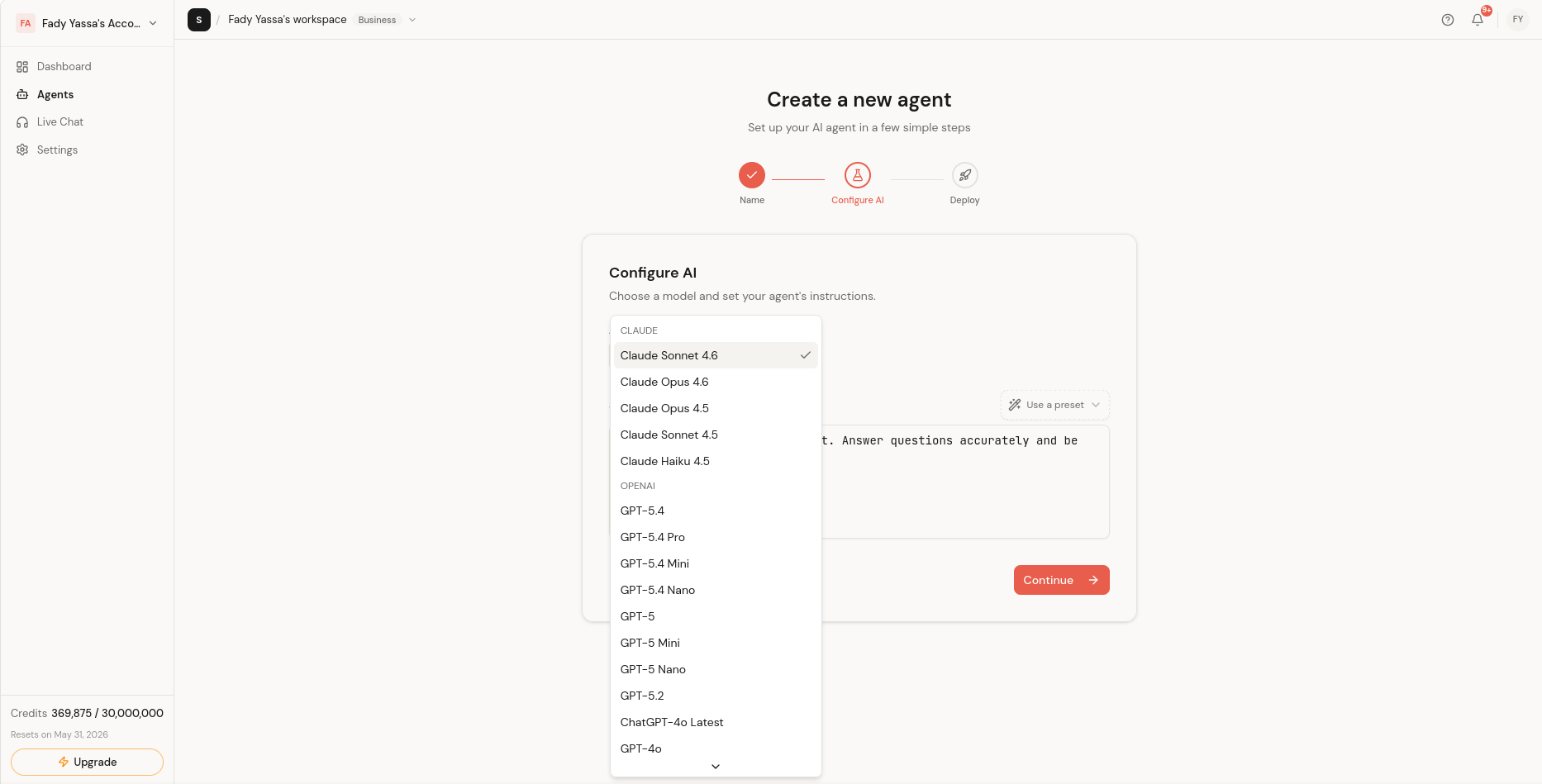Show more models via the down chevron

click(716, 767)
